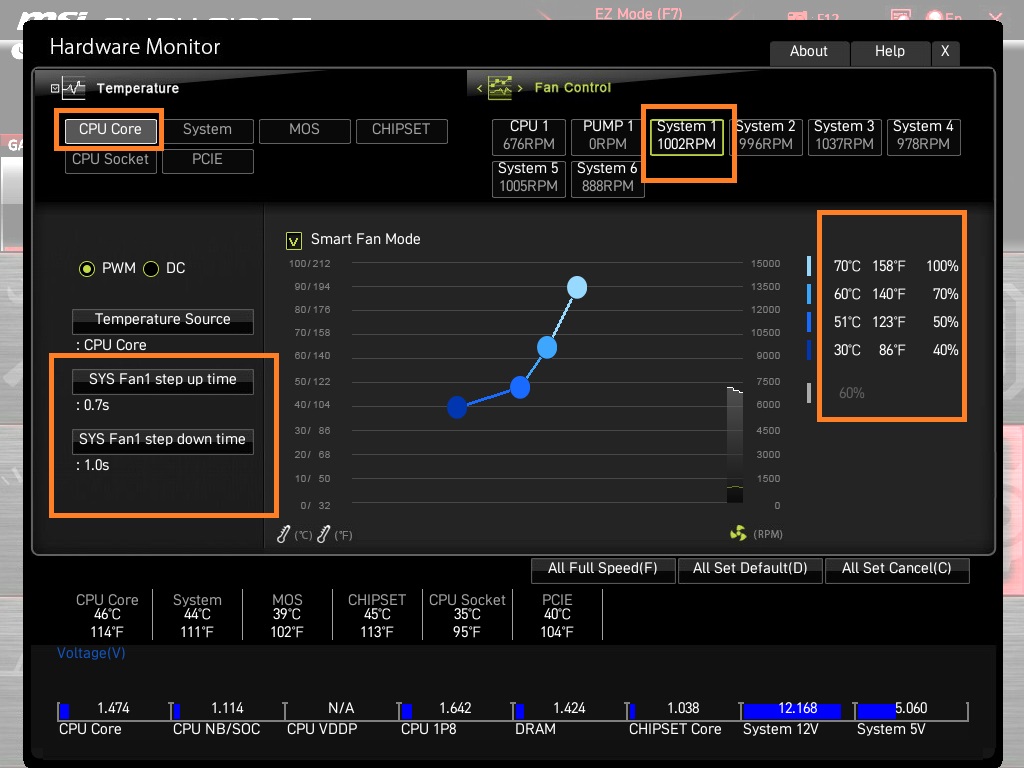The height and width of the screenshot is (768, 1024).
Task: Click MOS 39°C temperature reading
Action: tap(287, 615)
